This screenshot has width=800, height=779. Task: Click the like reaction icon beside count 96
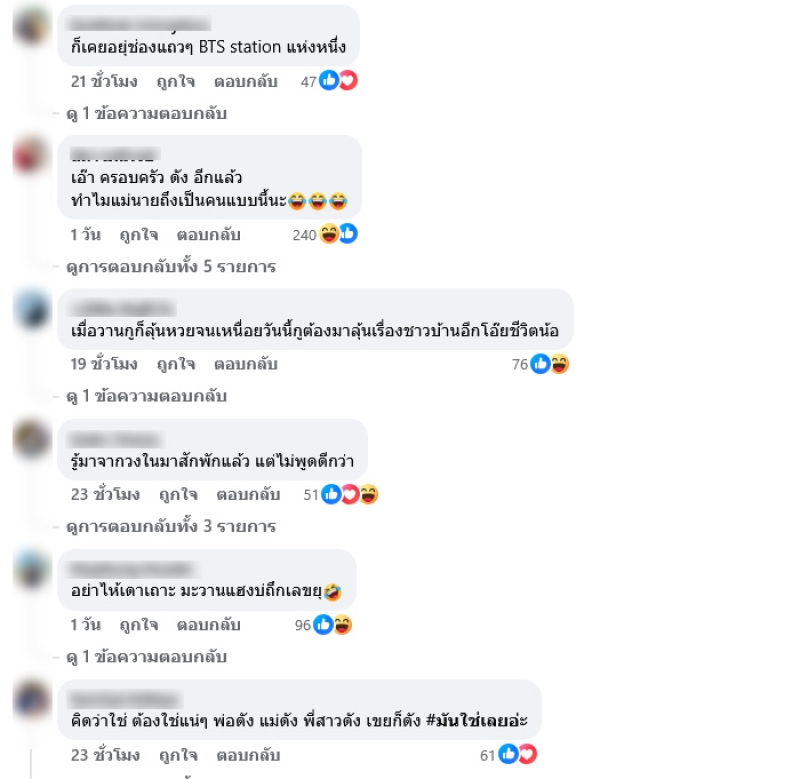[323, 624]
